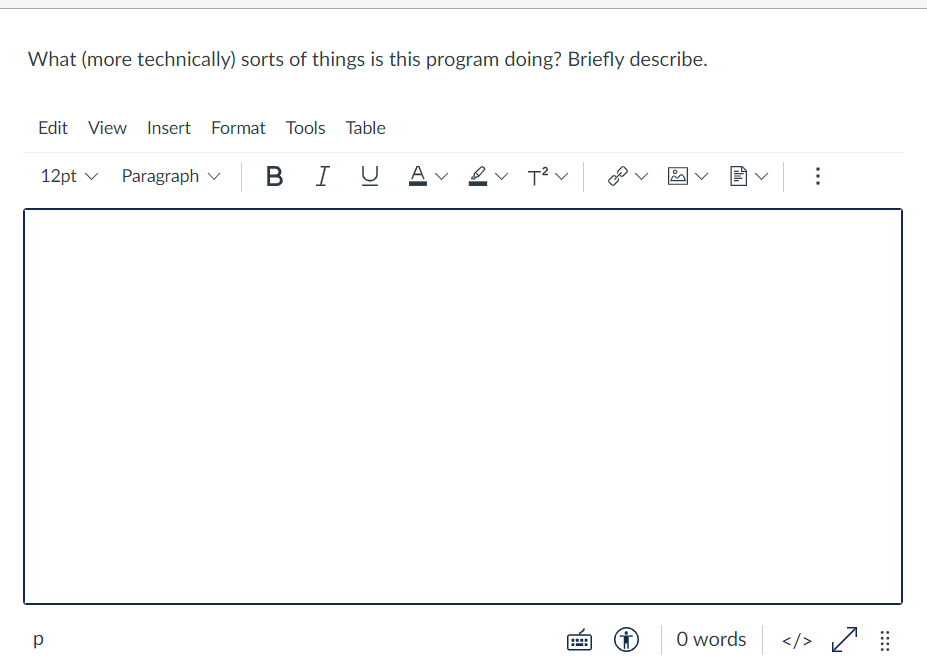The width and height of the screenshot is (927, 672).
Task: Insert an image using the image icon
Action: click(679, 176)
